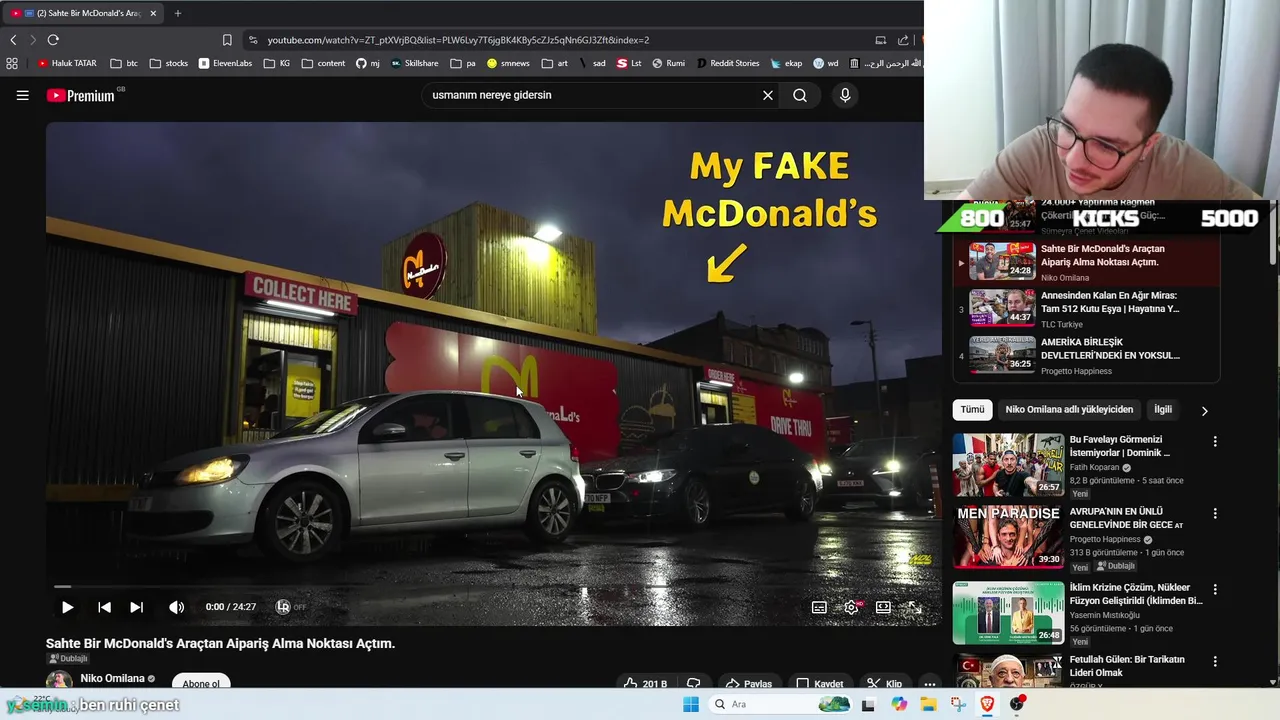The height and width of the screenshot is (720, 1280).
Task: Select the Tümü filter chip
Action: (972, 409)
